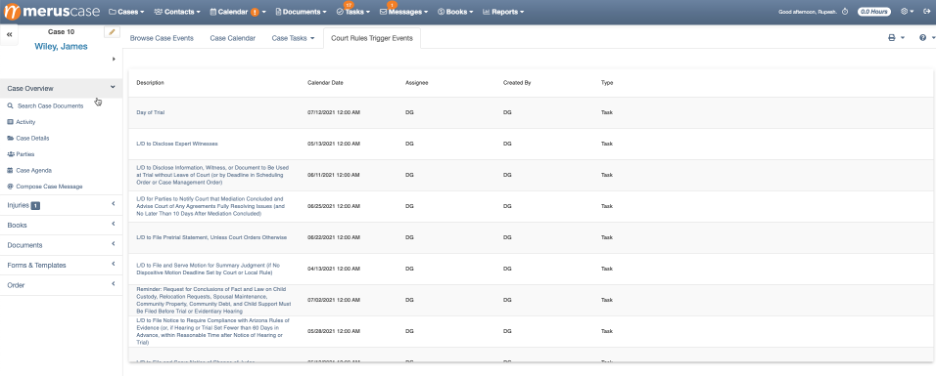
Task: Switch to Case Calendar tab
Action: point(233,38)
